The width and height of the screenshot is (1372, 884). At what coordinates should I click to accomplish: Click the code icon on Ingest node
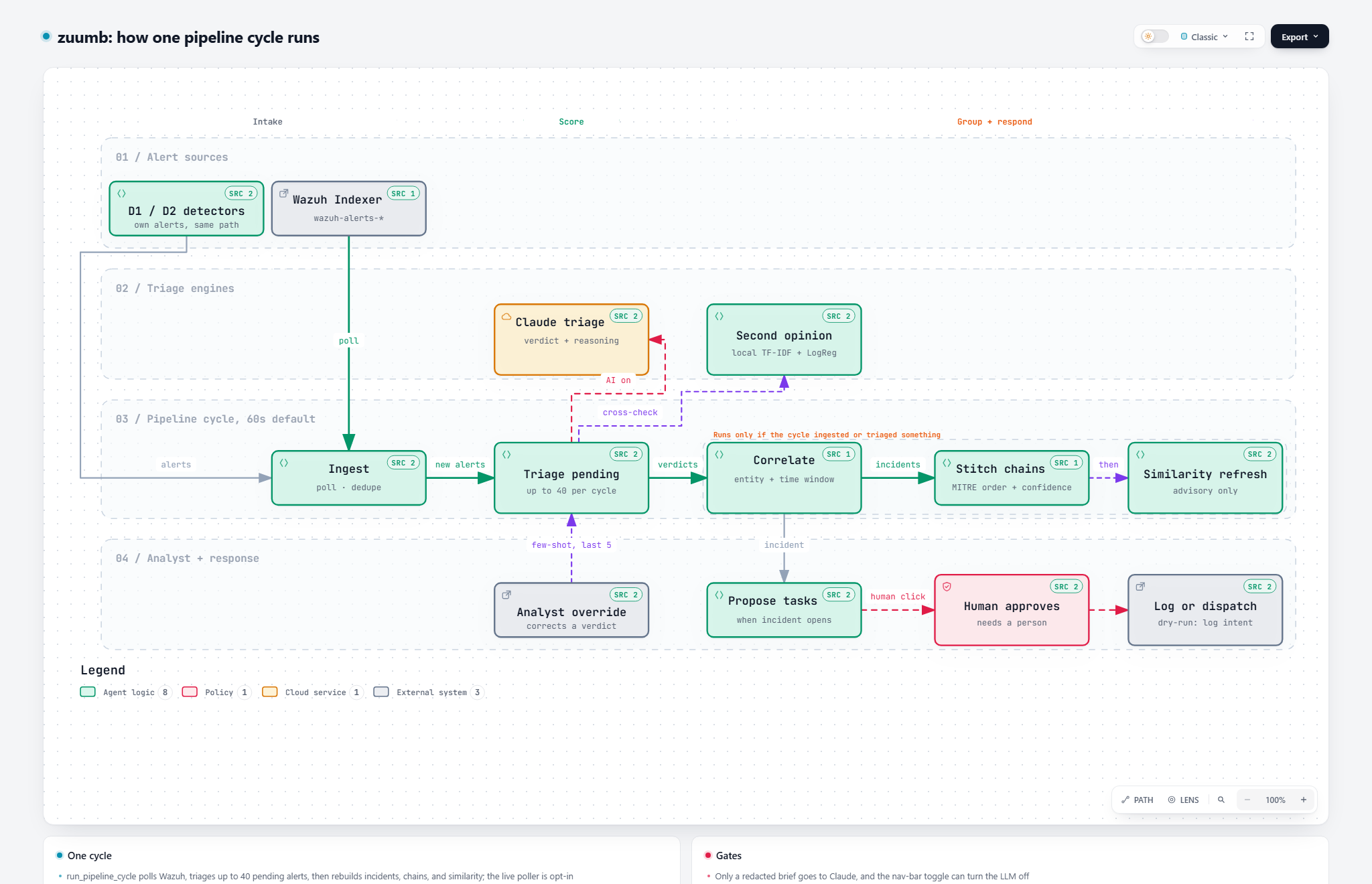pyautogui.click(x=284, y=463)
